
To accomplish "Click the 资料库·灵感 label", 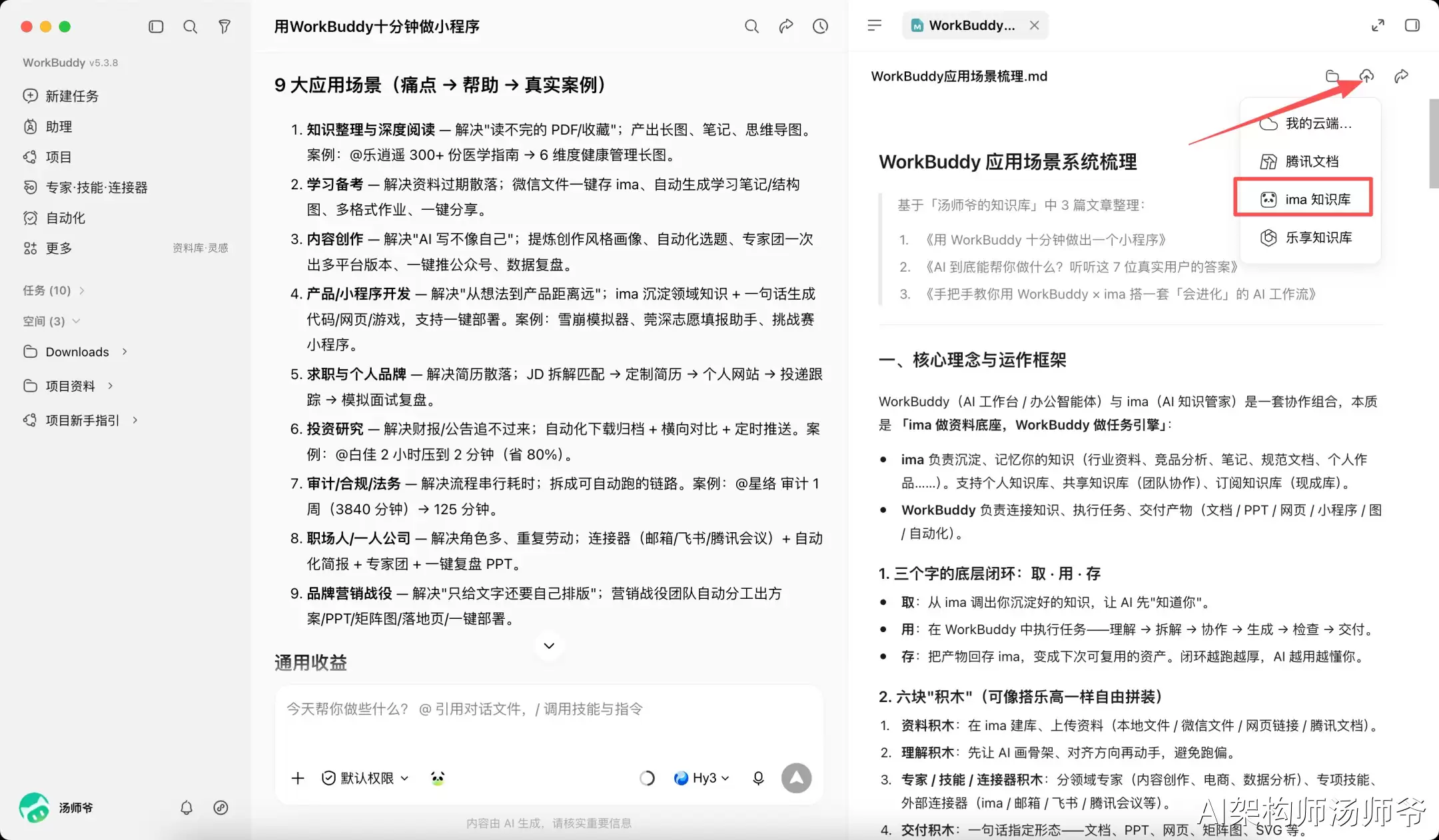I will click(x=200, y=248).
